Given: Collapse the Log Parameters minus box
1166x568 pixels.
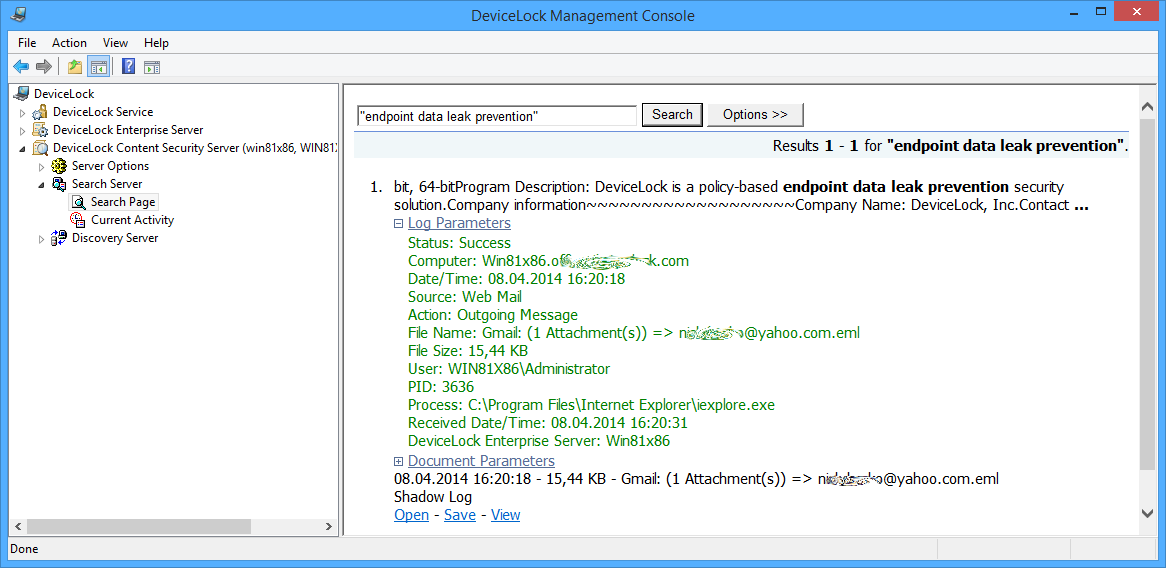Looking at the screenshot, I should pos(399,224).
